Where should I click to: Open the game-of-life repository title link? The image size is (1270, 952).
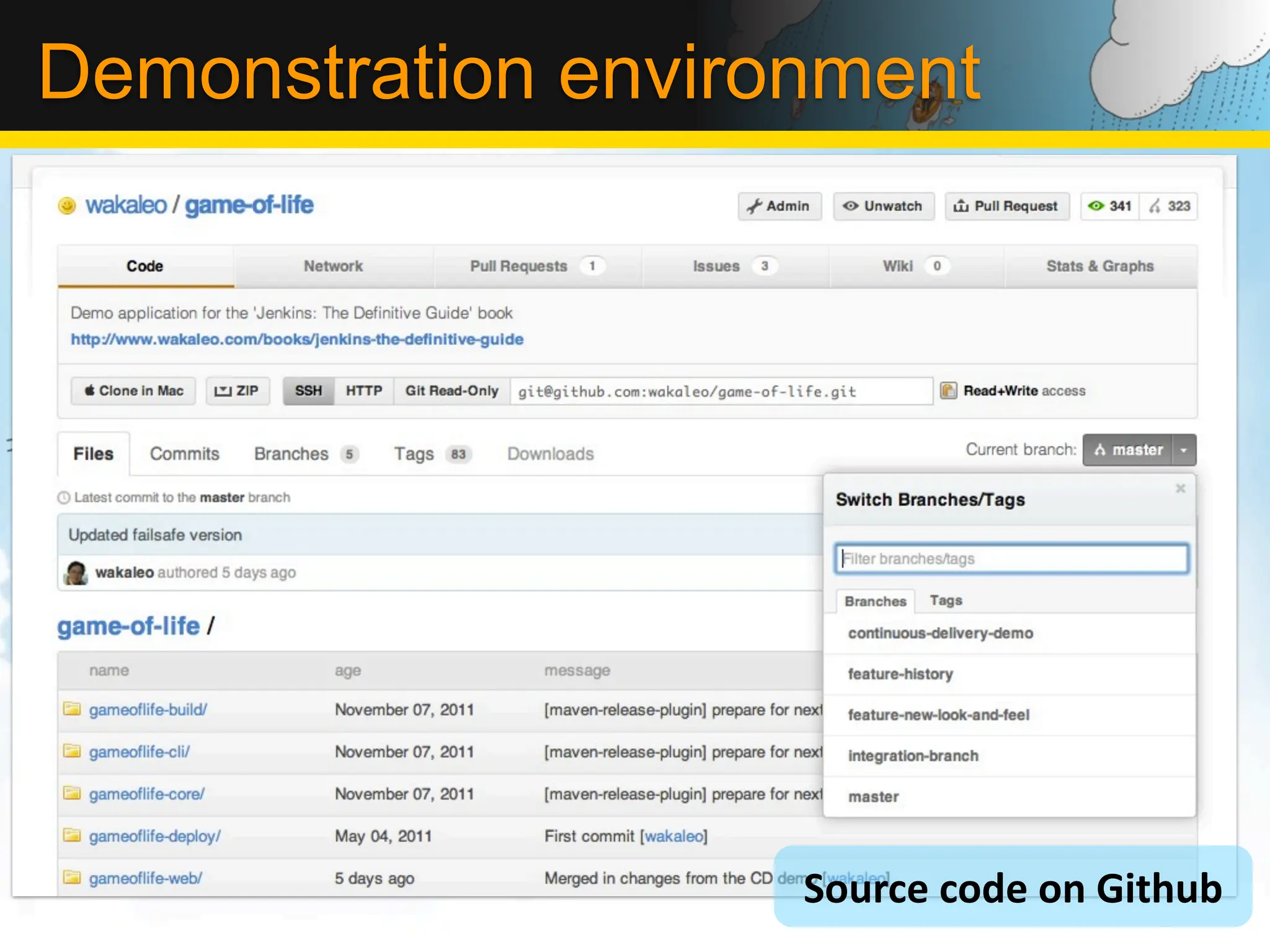(249, 205)
